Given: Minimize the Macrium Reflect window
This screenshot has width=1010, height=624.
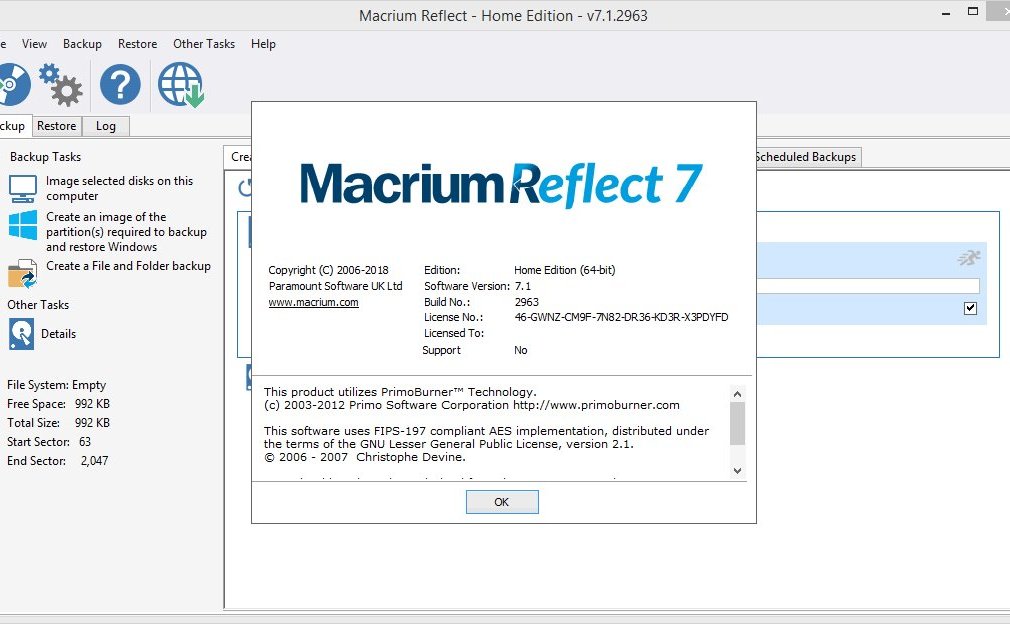Looking at the screenshot, I should click(946, 13).
